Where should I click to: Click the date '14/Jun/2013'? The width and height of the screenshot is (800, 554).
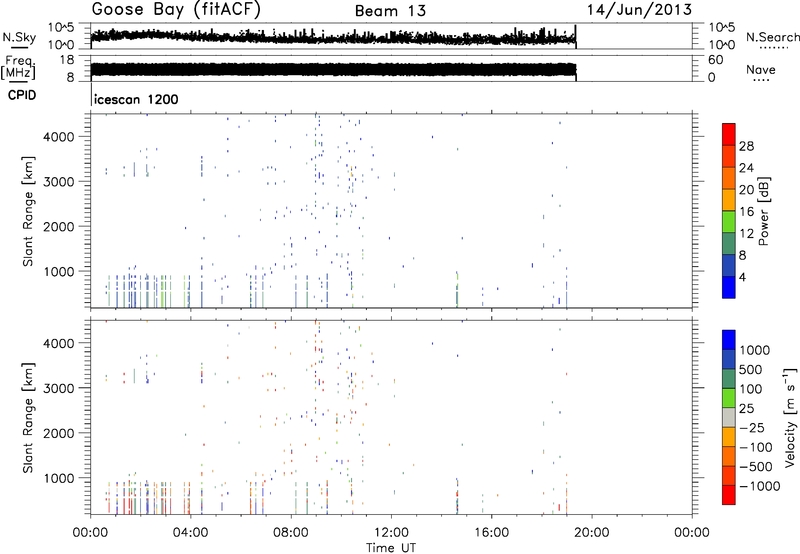(639, 10)
